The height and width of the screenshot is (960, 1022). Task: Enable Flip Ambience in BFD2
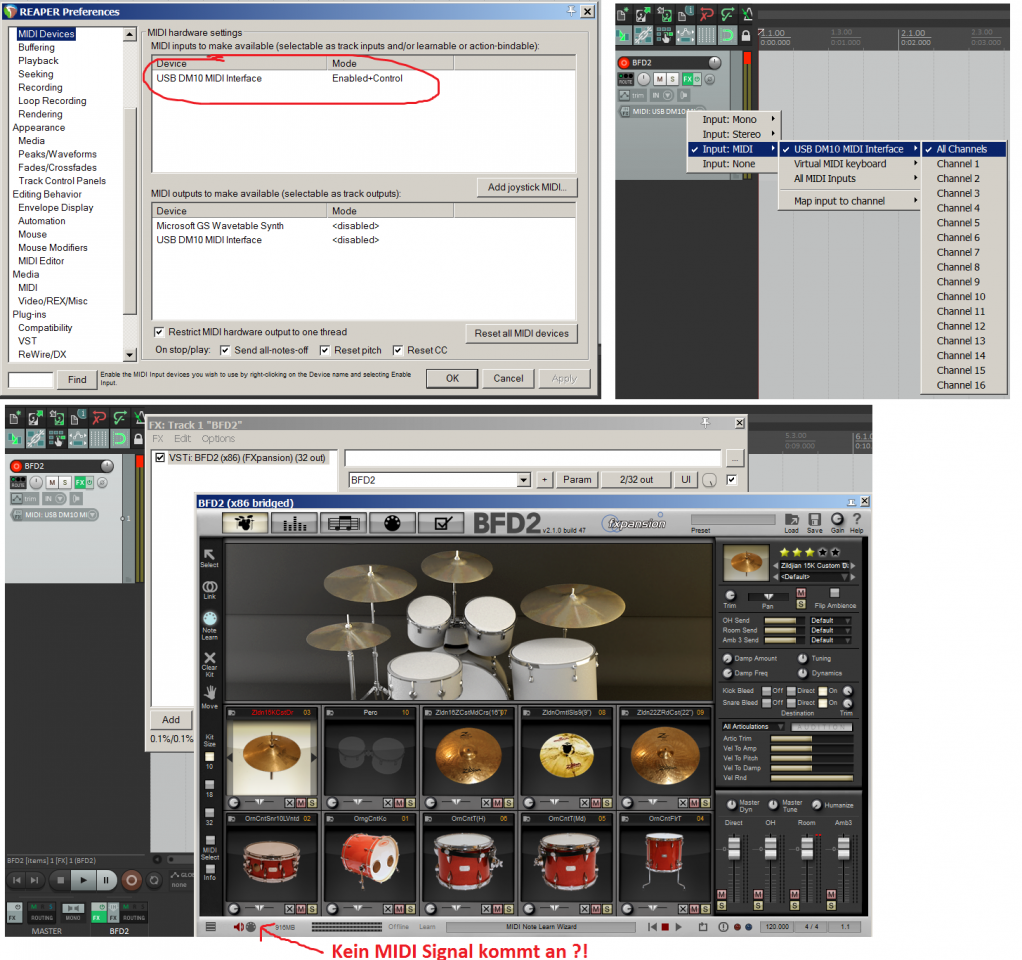click(x=834, y=593)
